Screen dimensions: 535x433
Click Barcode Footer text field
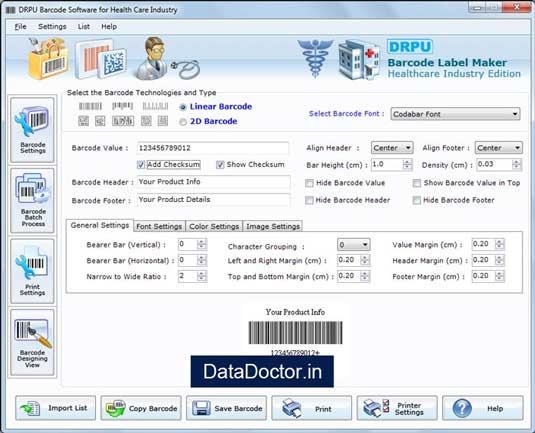[214, 200]
